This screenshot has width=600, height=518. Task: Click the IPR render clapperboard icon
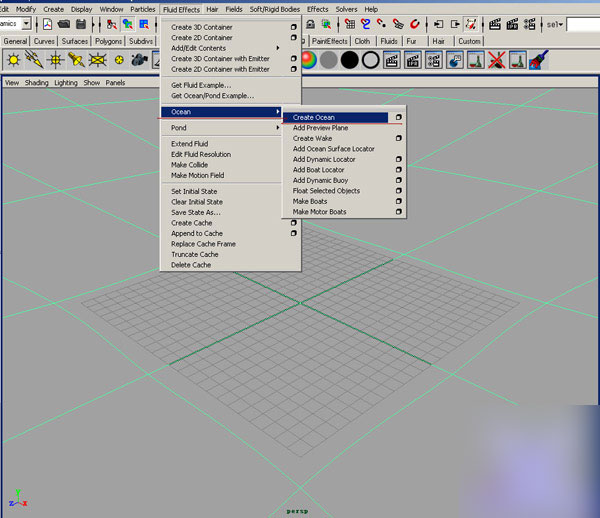(512, 24)
